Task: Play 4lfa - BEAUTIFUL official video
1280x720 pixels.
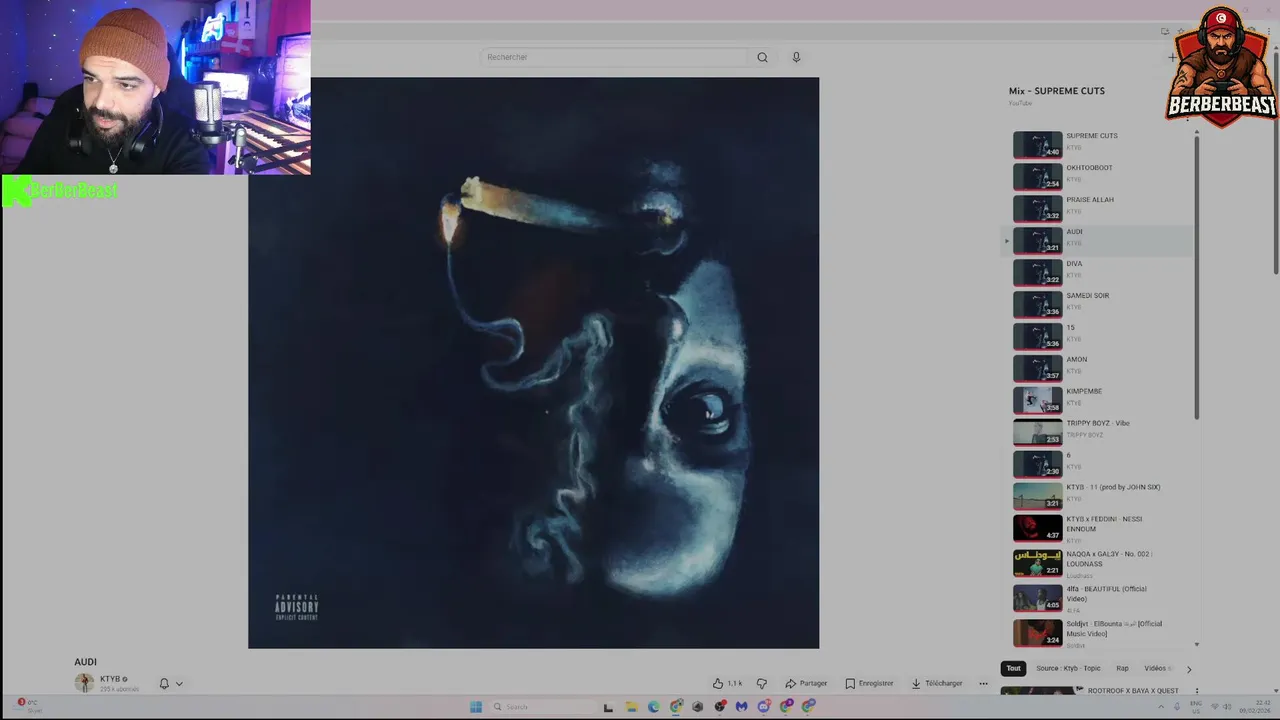Action: click(1100, 598)
